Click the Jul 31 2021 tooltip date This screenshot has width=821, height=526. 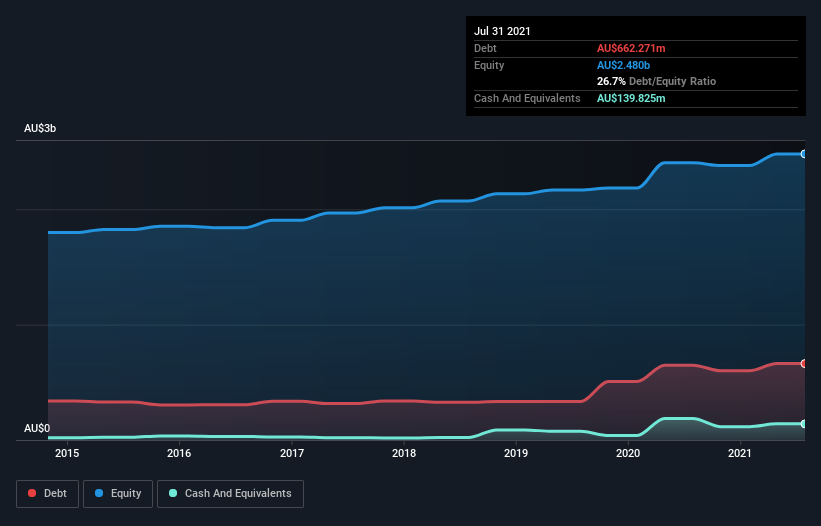coord(502,31)
